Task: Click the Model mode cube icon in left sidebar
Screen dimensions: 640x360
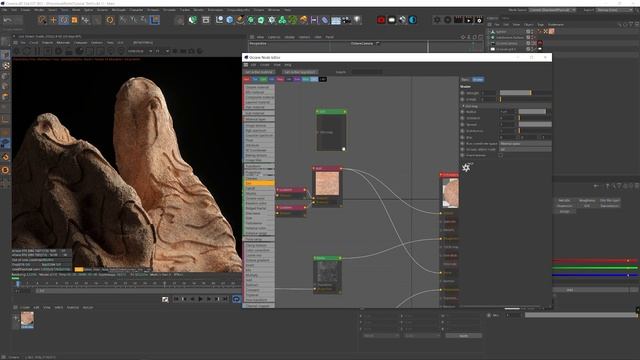Action: pyautogui.click(x=5, y=55)
